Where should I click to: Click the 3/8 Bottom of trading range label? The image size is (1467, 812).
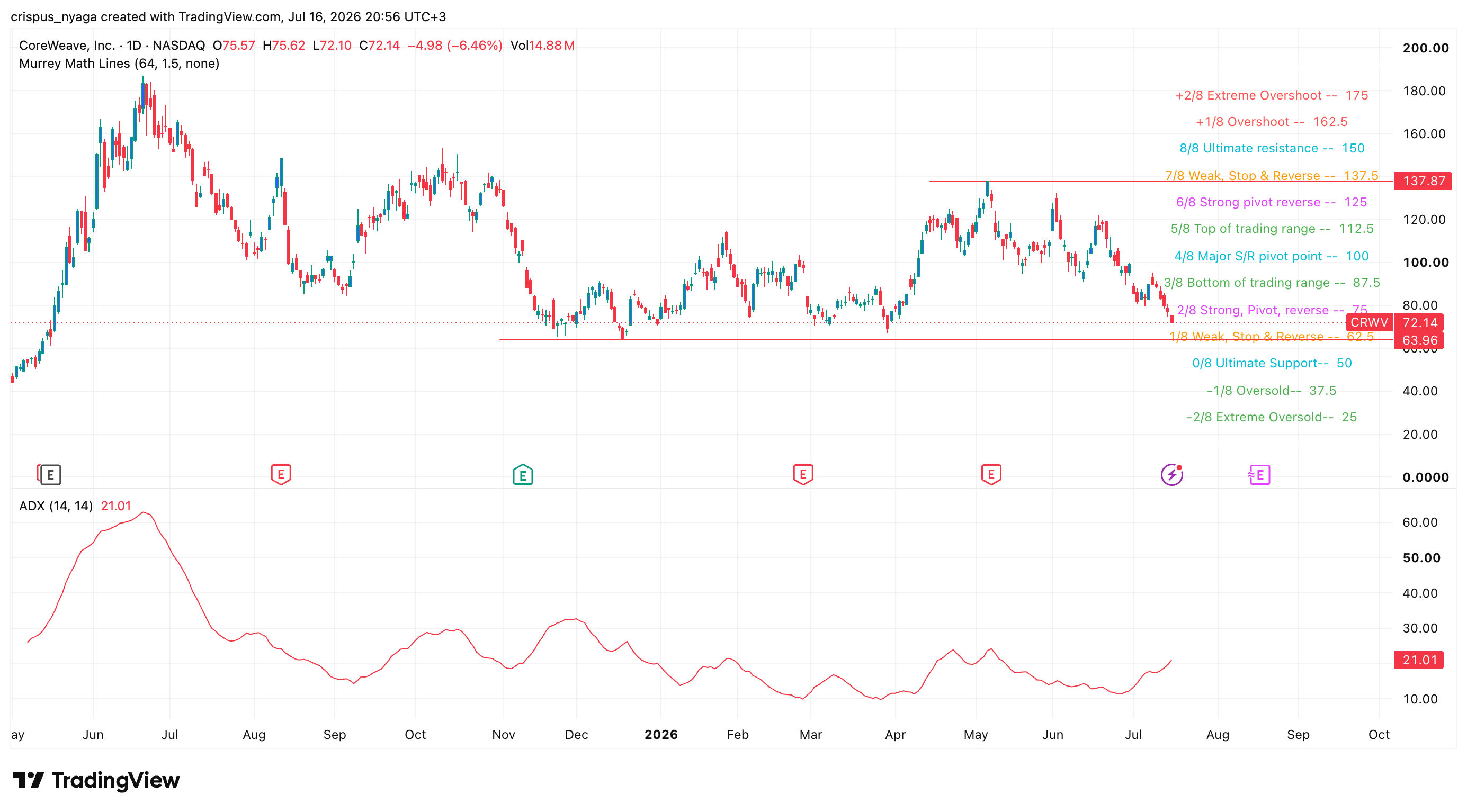click(x=1272, y=282)
